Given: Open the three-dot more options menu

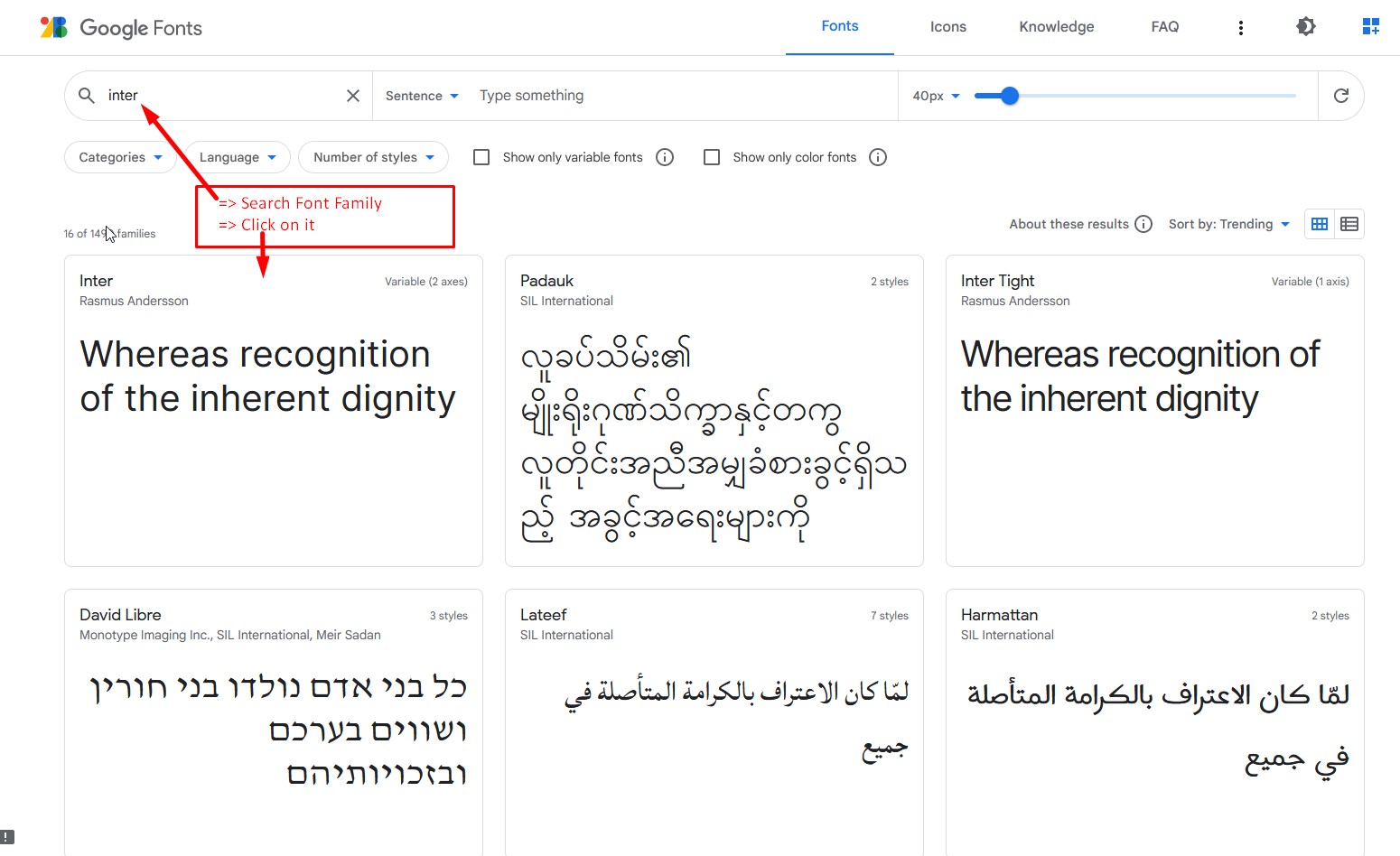Looking at the screenshot, I should 1240,28.
